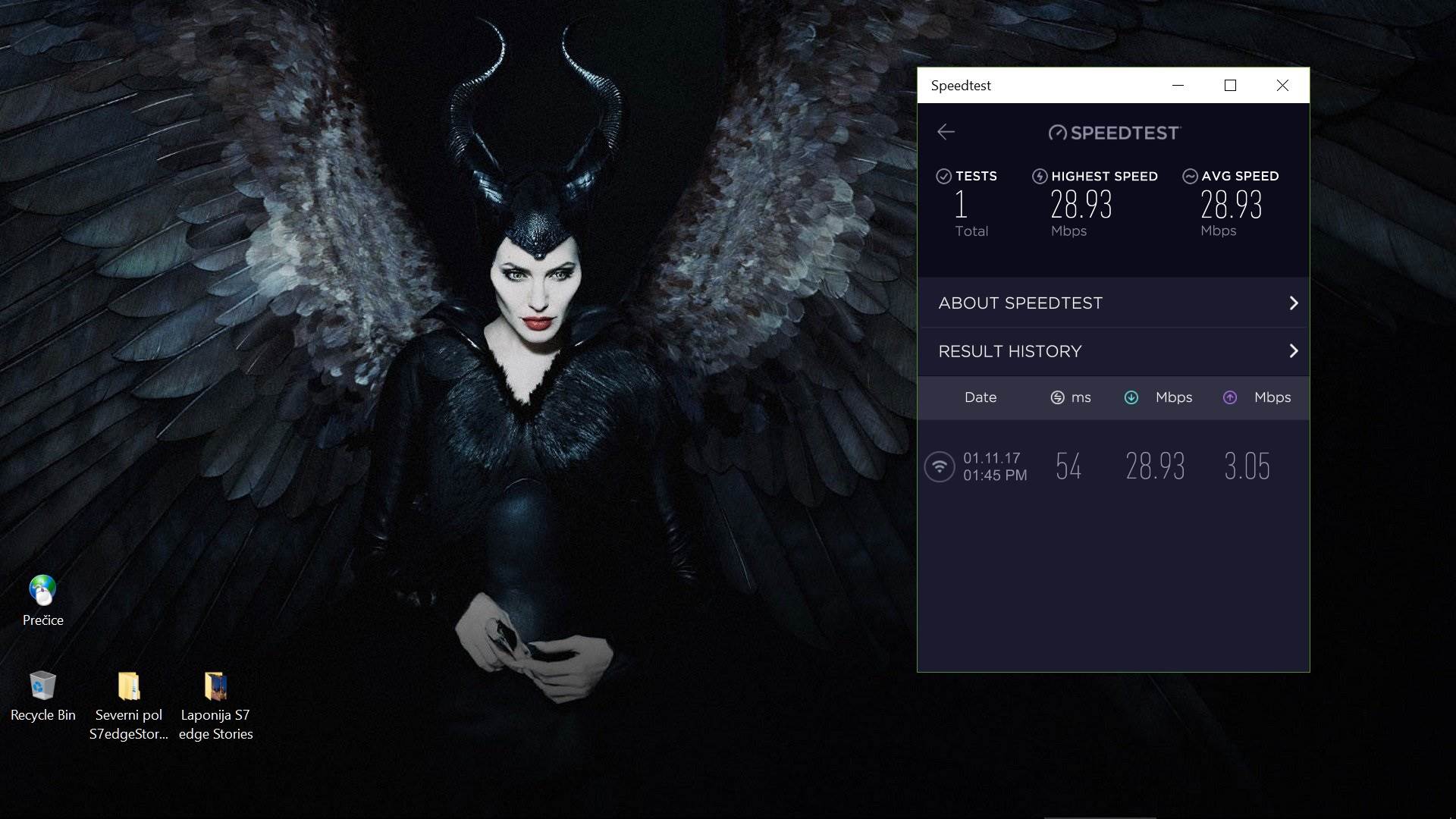This screenshot has height=819, width=1456.
Task: Expand About Speedtest chevron
Action: (x=1294, y=303)
